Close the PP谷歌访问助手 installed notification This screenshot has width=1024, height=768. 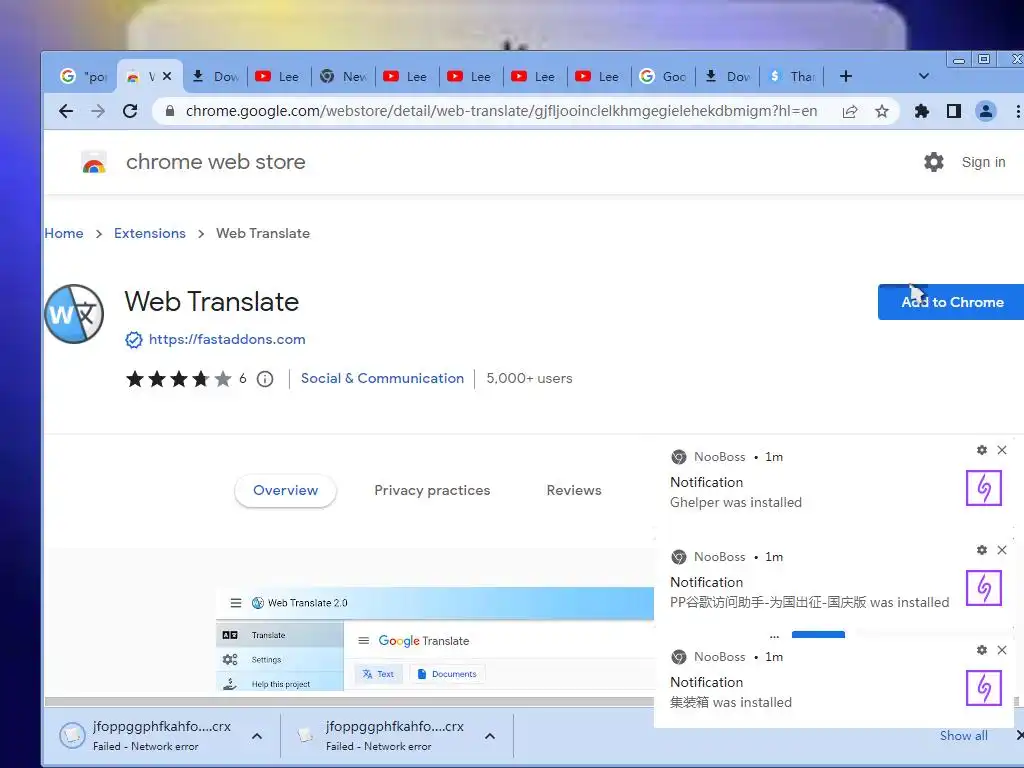click(x=1002, y=550)
